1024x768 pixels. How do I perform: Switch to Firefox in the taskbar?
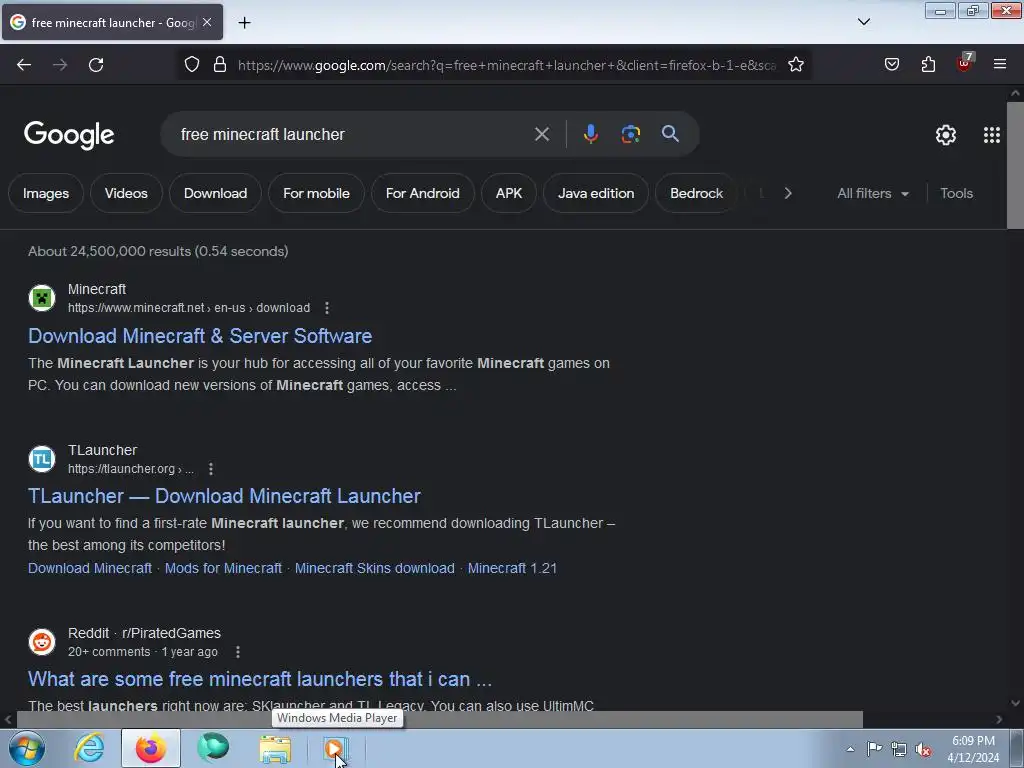pyautogui.click(x=151, y=748)
